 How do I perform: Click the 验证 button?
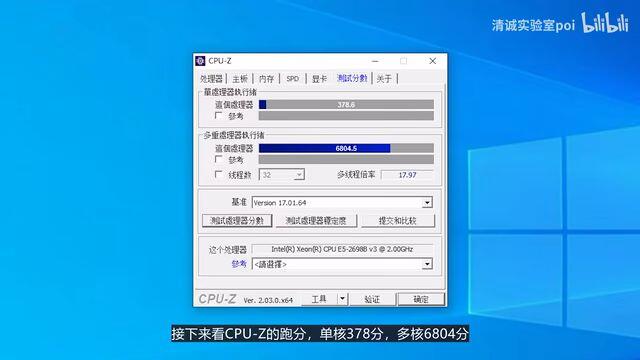[x=372, y=299]
